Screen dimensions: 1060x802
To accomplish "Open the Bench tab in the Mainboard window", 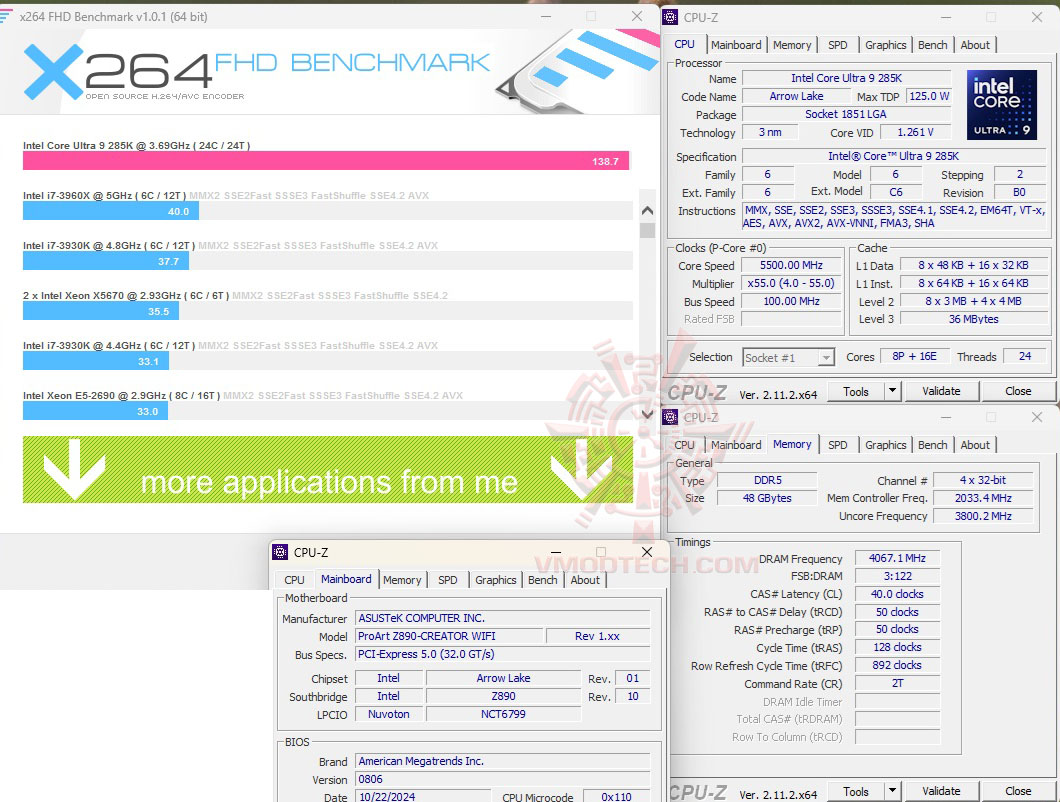I will click(542, 579).
